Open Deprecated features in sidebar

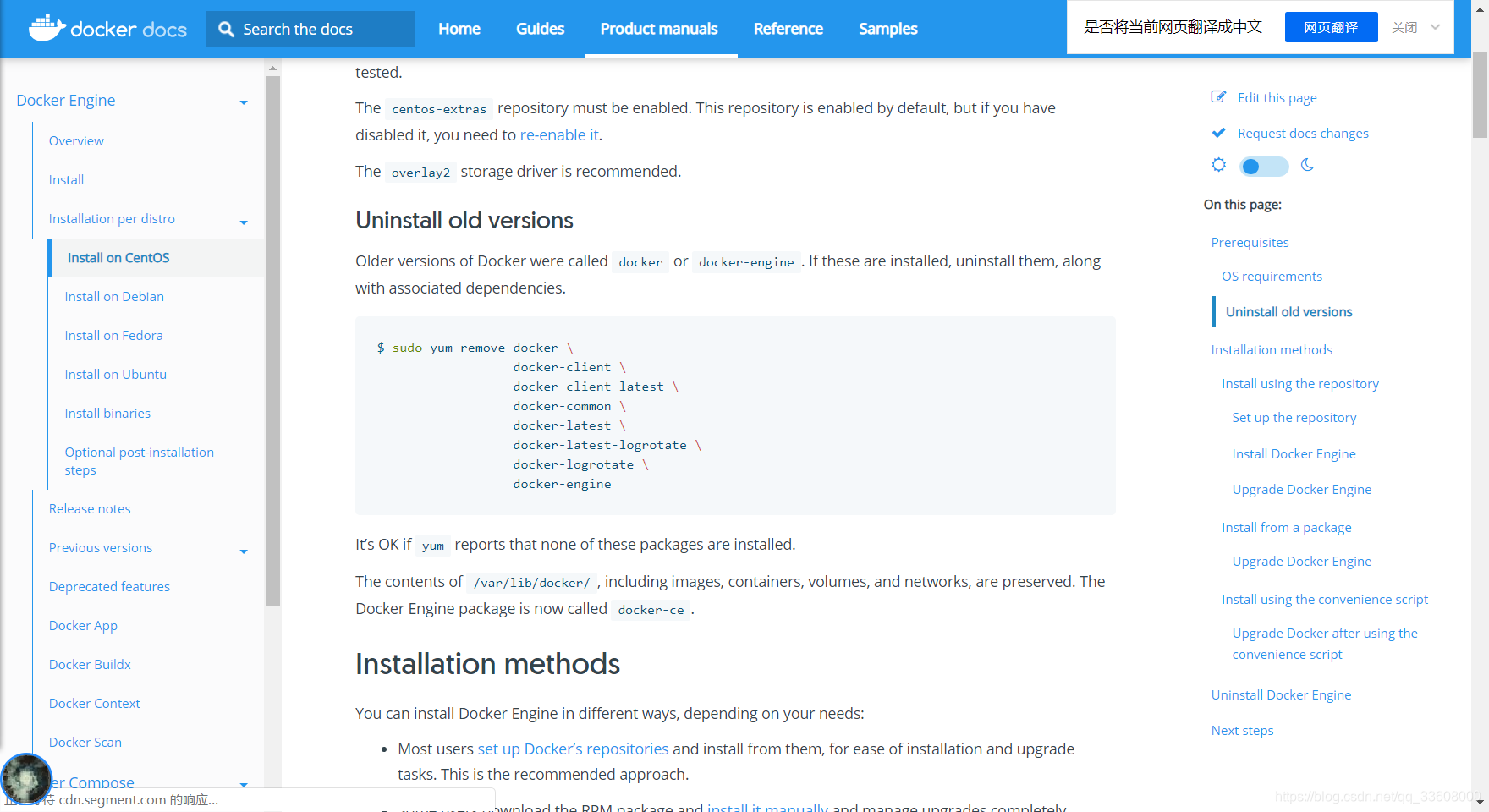point(109,586)
